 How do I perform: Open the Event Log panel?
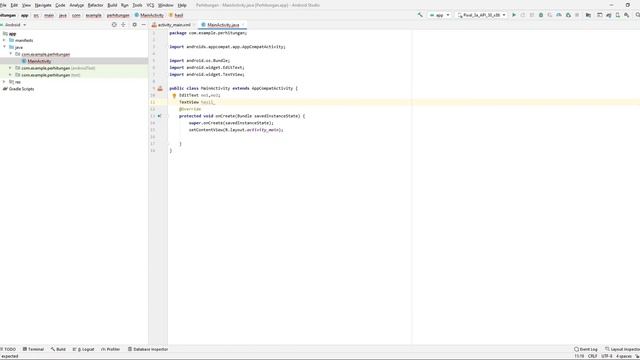(x=586, y=349)
